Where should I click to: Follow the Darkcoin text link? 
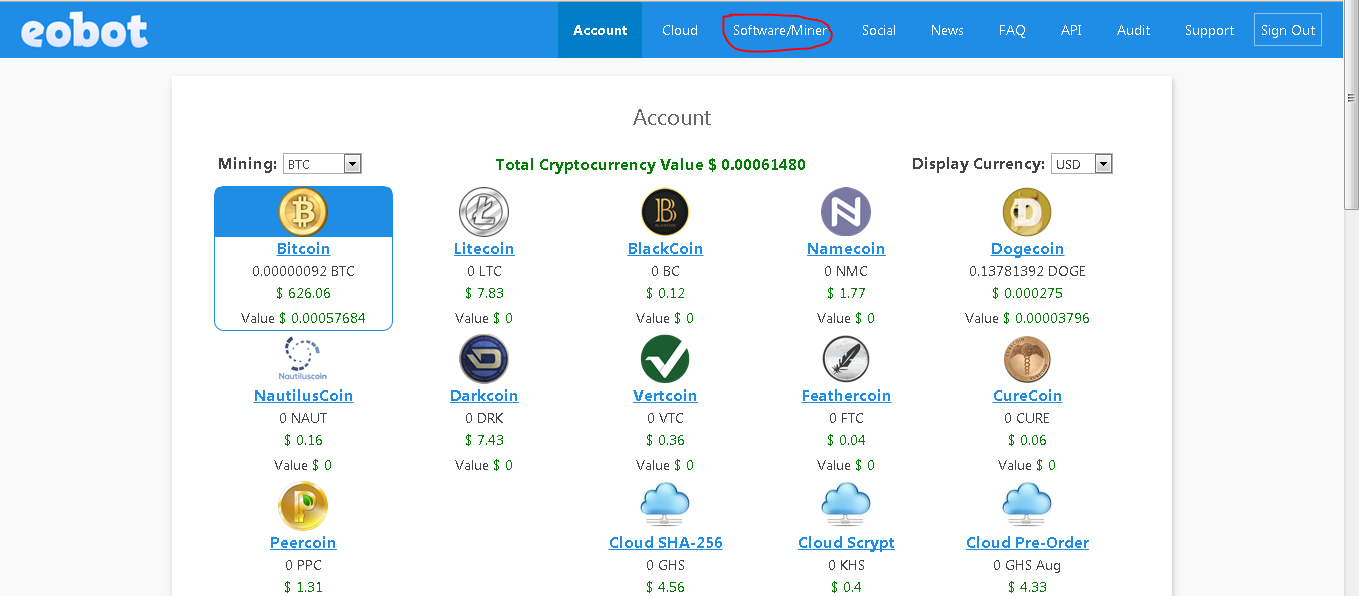coord(484,395)
